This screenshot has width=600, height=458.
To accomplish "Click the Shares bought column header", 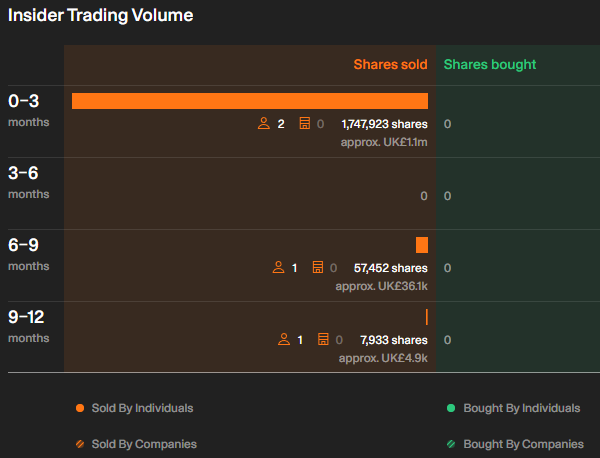I will 490,65.
